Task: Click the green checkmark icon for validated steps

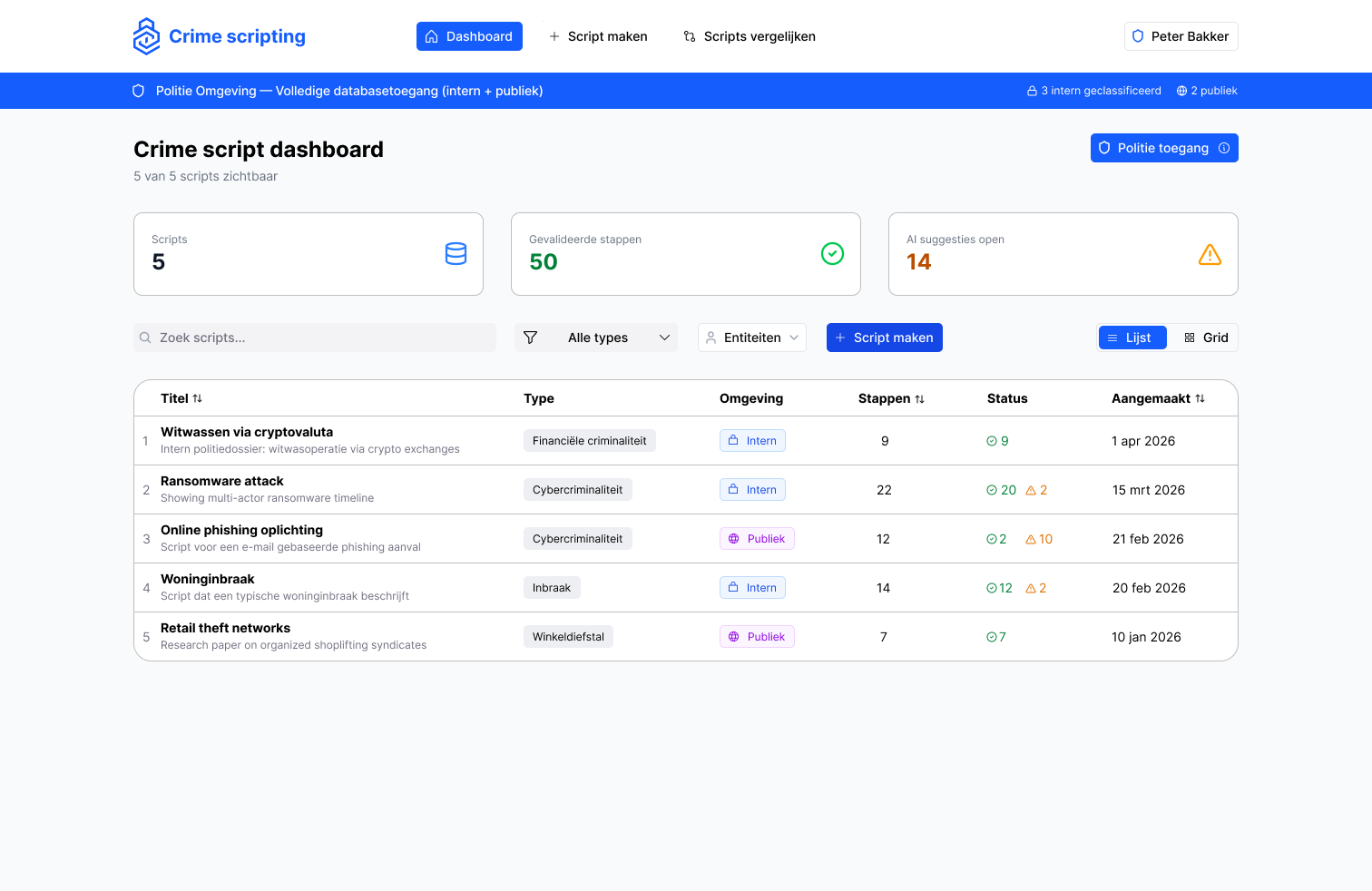Action: click(x=832, y=254)
